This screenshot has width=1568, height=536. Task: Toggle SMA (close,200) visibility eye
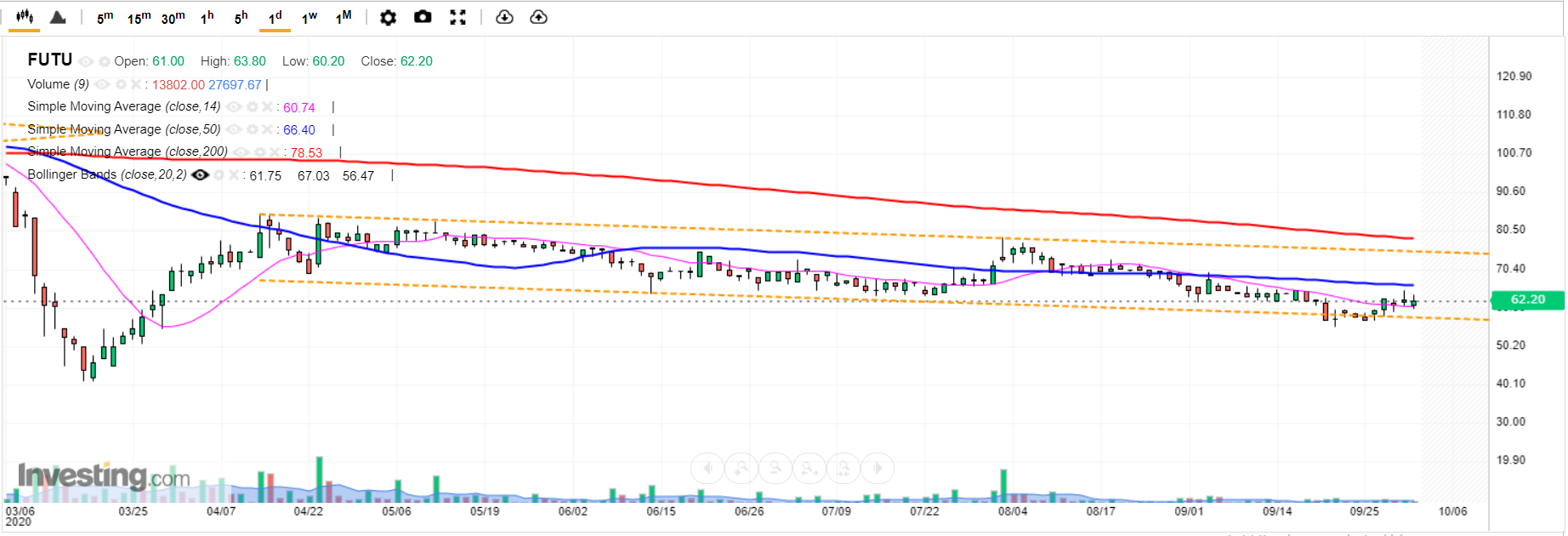[241, 152]
